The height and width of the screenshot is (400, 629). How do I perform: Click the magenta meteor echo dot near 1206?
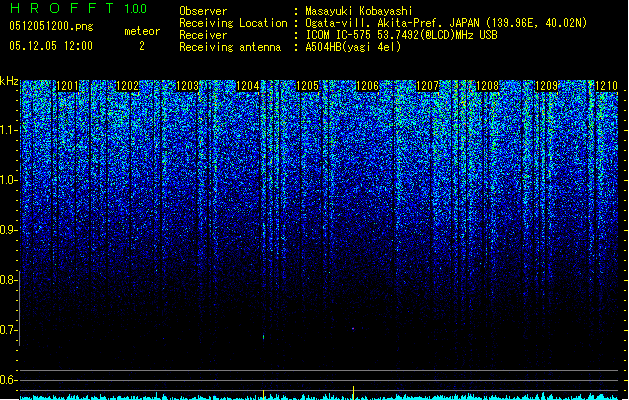click(x=353, y=329)
